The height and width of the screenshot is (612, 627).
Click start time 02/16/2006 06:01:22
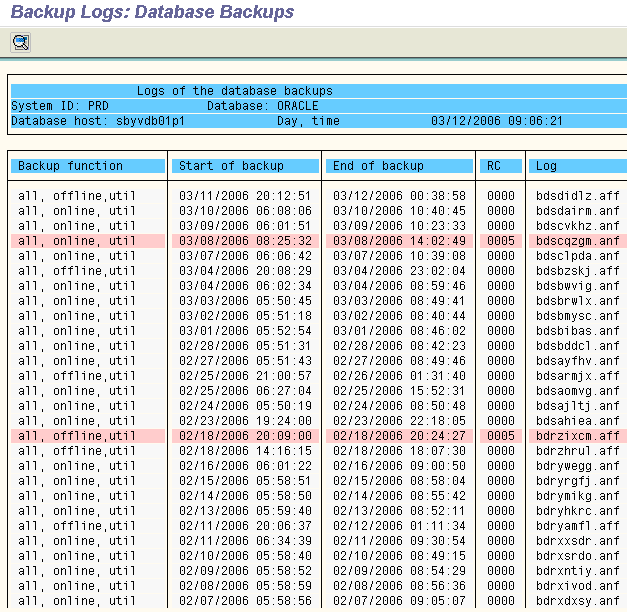(x=245, y=466)
